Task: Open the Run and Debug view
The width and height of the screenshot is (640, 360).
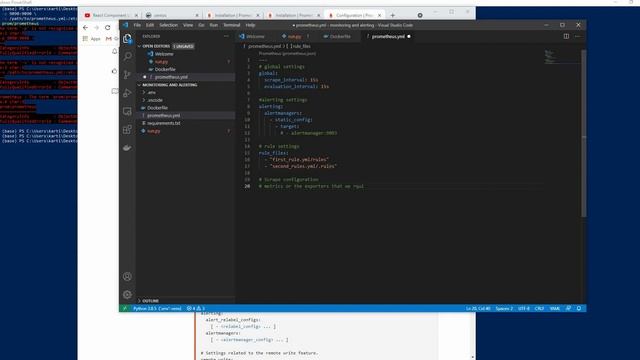Action: point(127,93)
